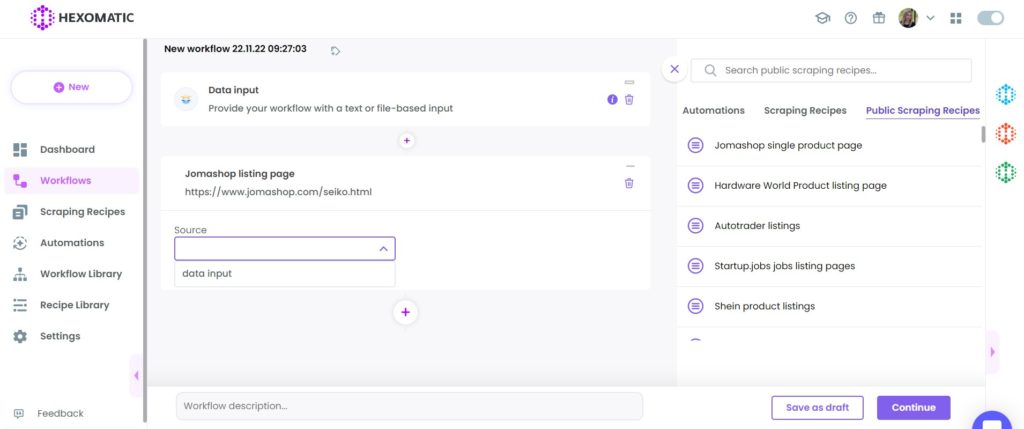The height and width of the screenshot is (429, 1024).
Task: Click the user profile avatar
Action: coord(908,18)
